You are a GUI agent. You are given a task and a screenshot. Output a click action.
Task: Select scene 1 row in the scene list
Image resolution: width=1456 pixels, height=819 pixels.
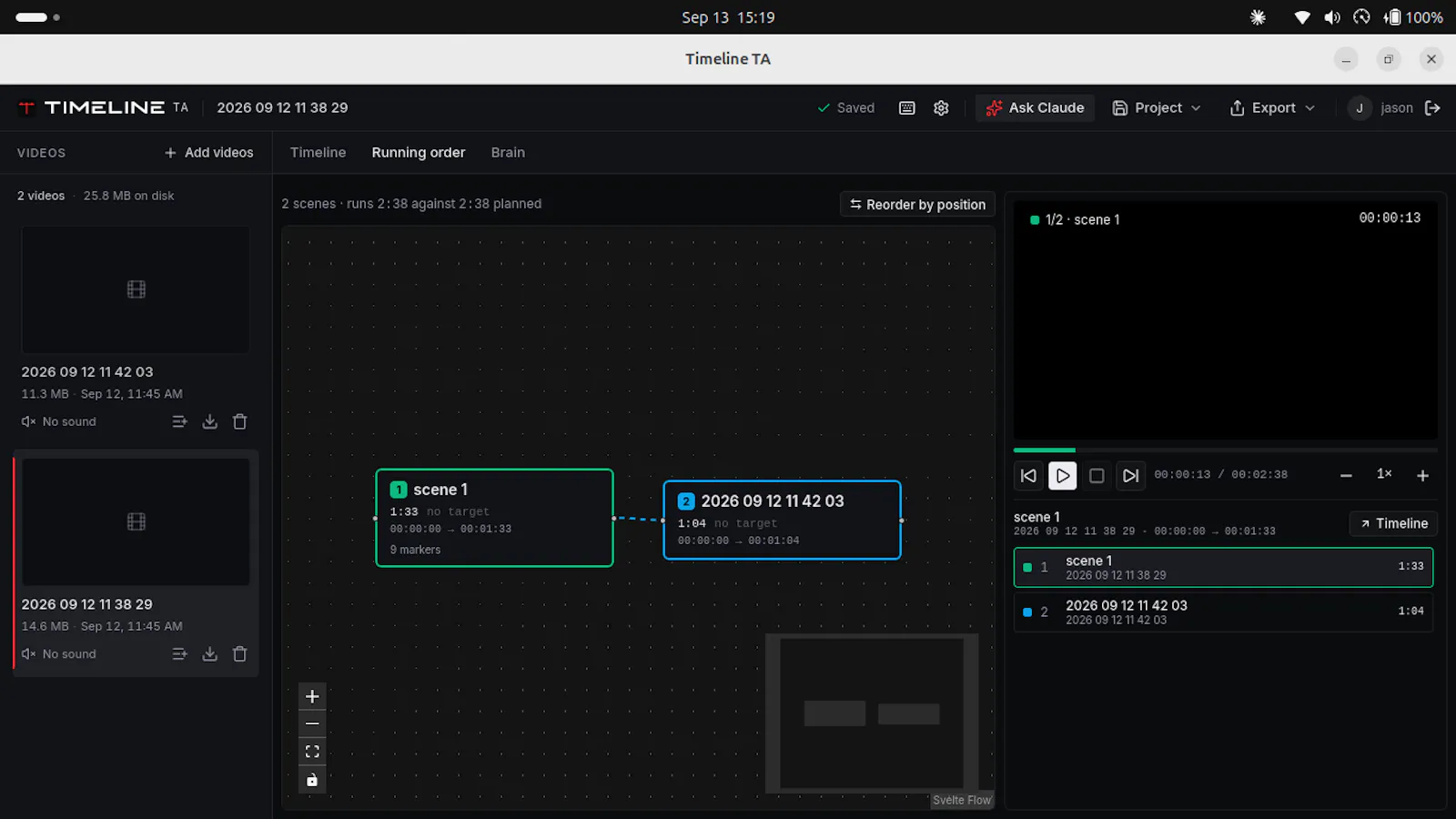click(1223, 567)
